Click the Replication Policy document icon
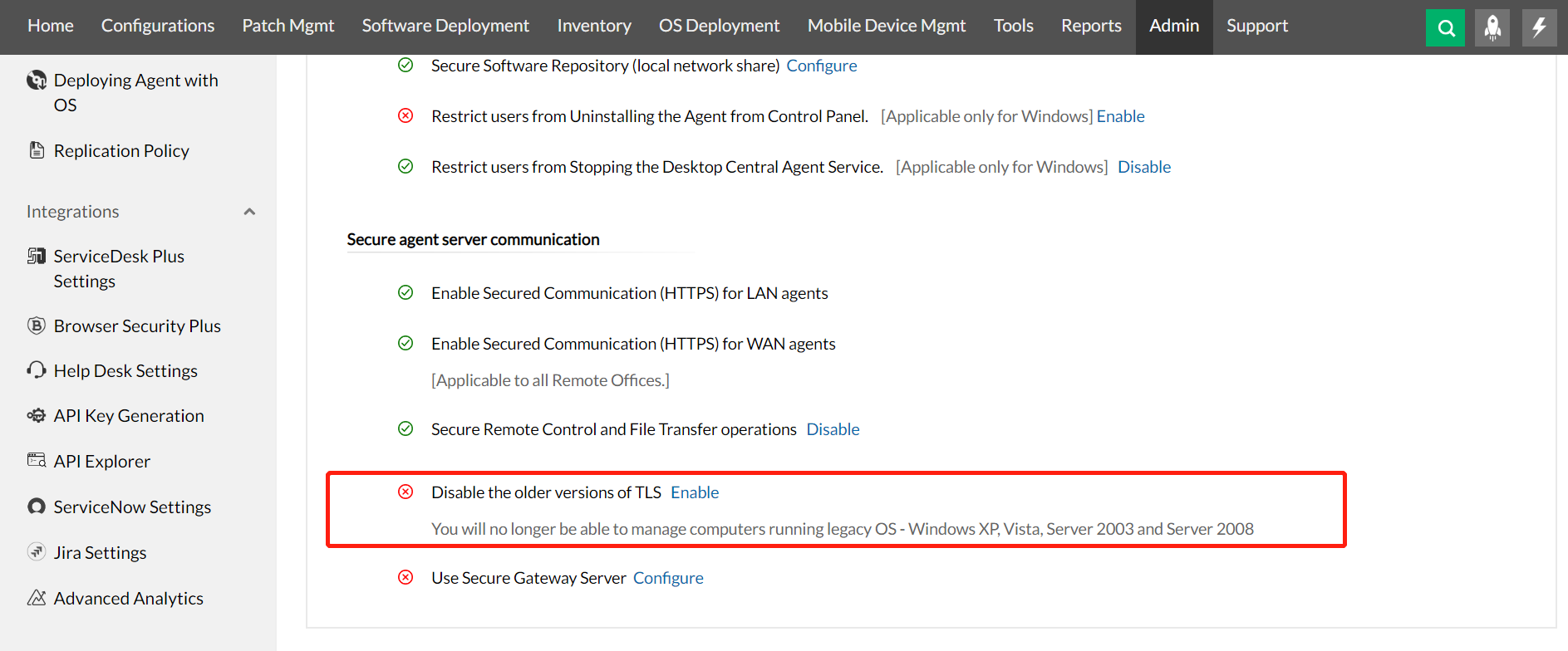The height and width of the screenshot is (651, 1568). [37, 150]
